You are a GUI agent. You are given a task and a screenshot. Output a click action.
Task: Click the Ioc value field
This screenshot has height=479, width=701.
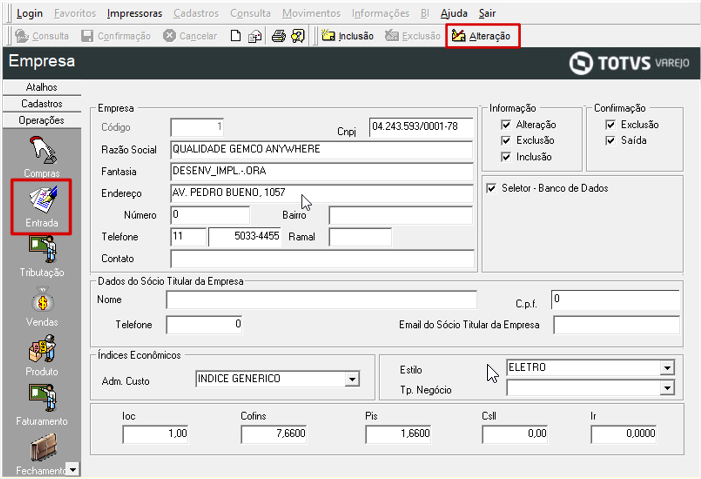155,434
